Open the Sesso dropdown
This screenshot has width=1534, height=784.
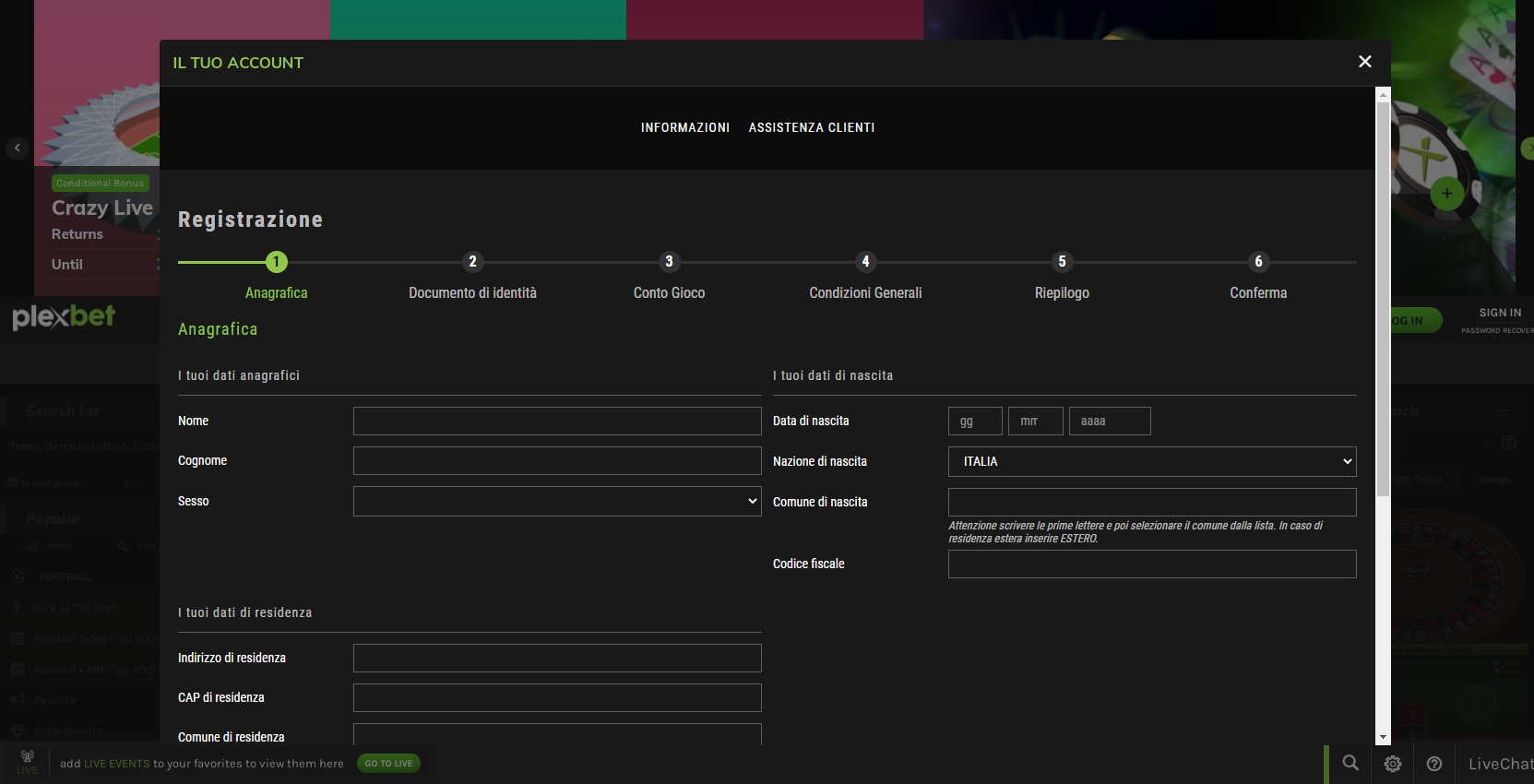557,501
